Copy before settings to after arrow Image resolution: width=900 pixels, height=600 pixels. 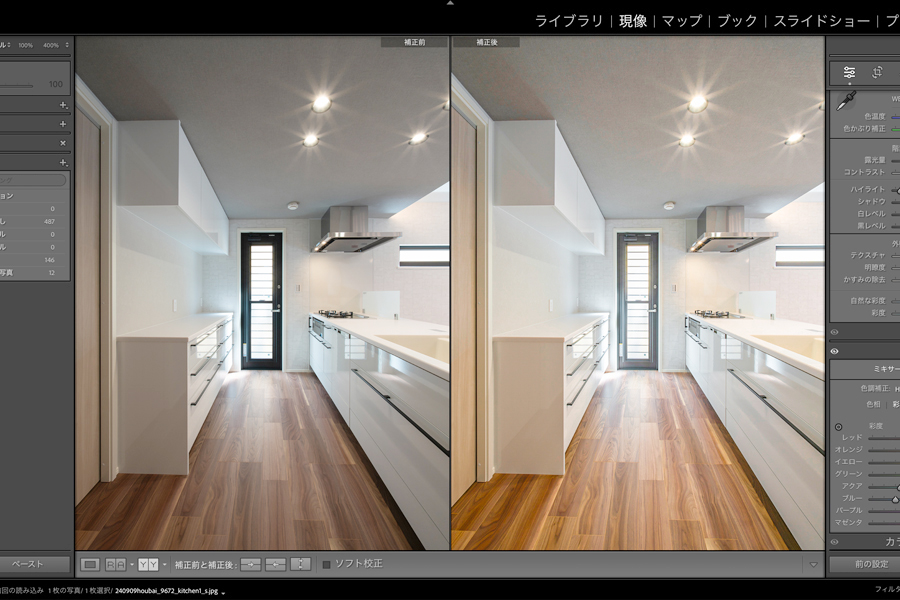(250, 564)
